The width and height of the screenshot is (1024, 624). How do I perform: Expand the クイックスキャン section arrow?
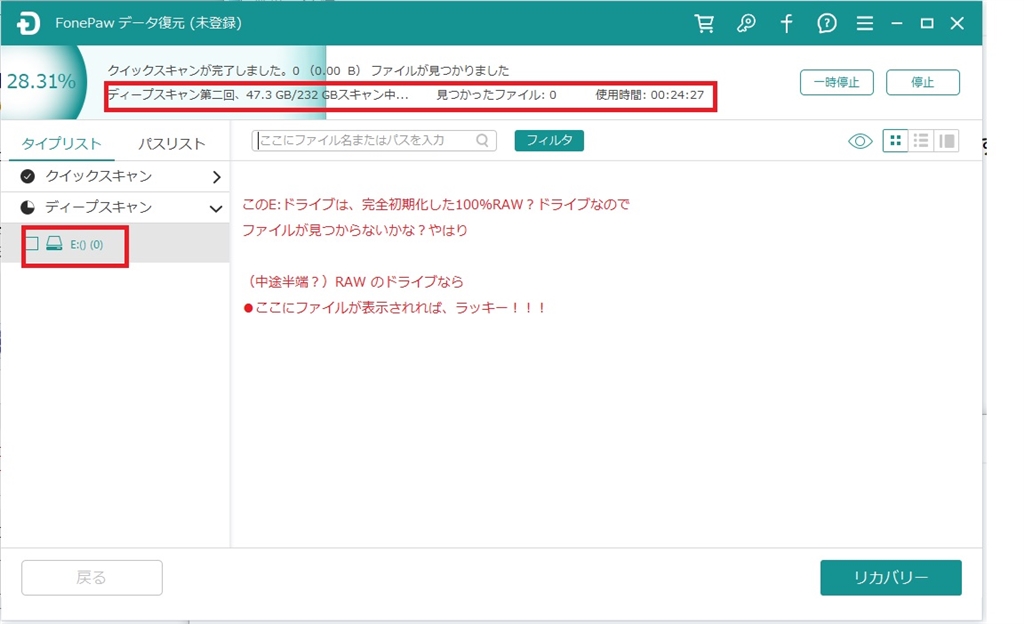pyautogui.click(x=217, y=177)
